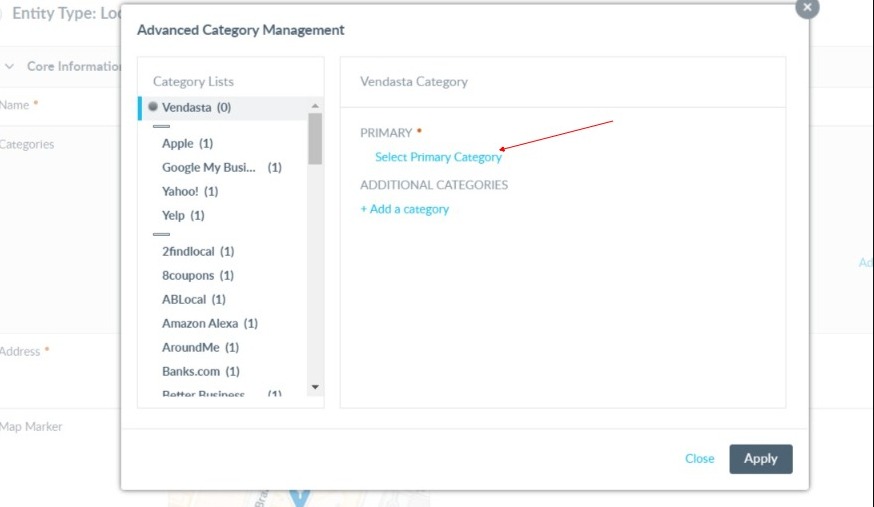874x507 pixels.
Task: Select AroundMe from the list
Action: coord(200,348)
